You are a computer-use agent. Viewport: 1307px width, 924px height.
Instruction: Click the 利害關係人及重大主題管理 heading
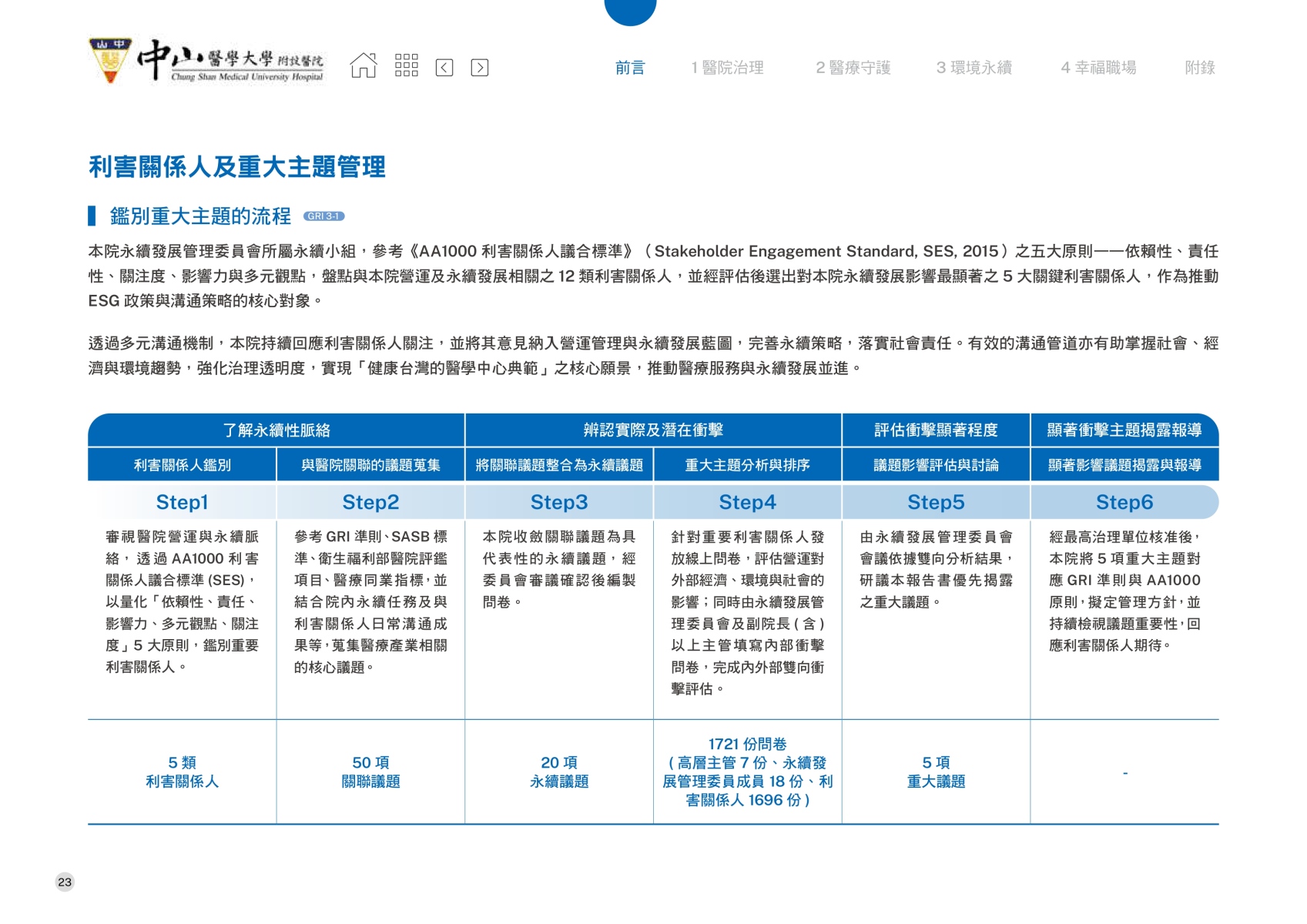237,167
